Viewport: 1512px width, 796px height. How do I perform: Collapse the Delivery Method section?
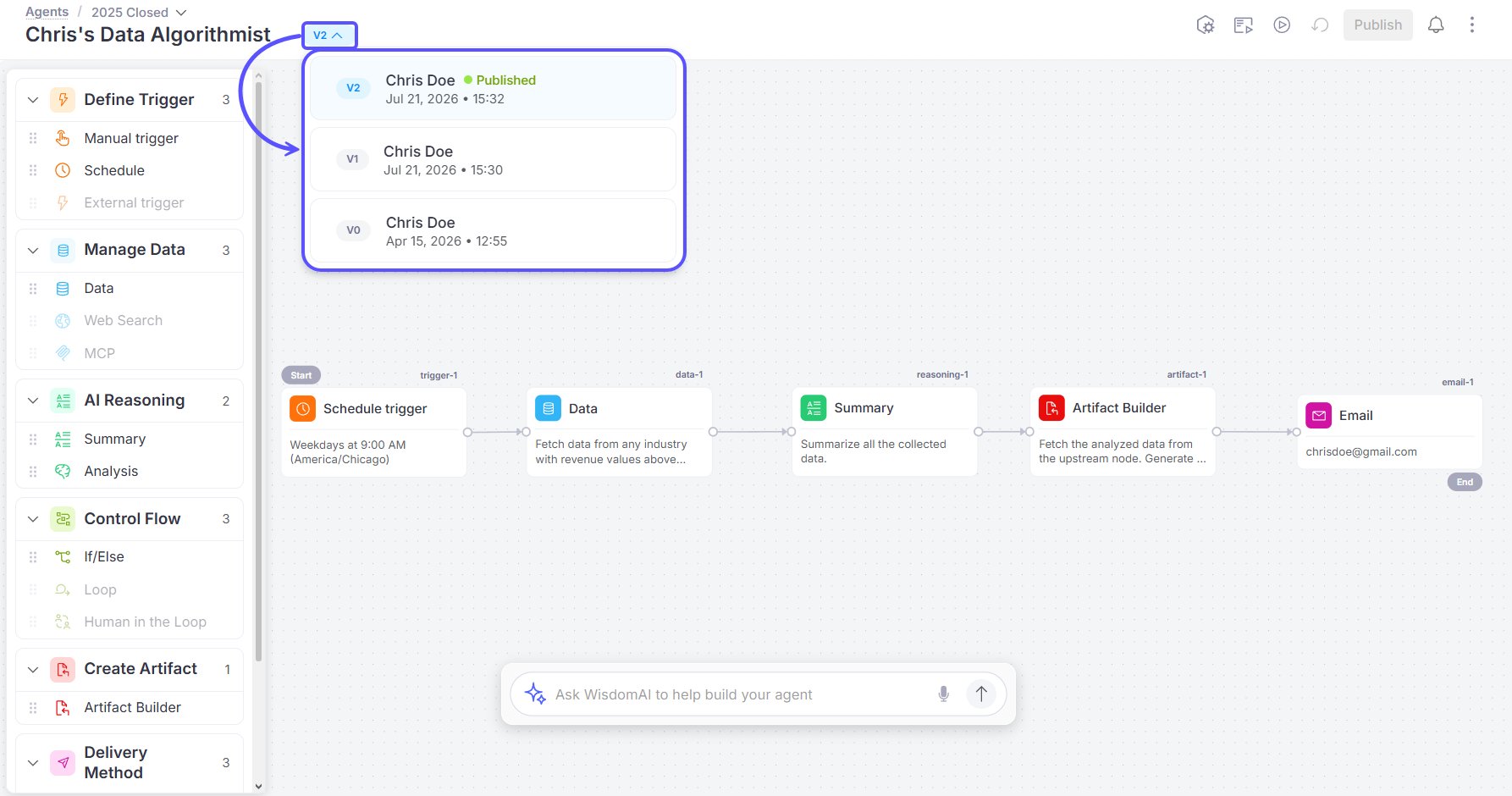coord(33,763)
